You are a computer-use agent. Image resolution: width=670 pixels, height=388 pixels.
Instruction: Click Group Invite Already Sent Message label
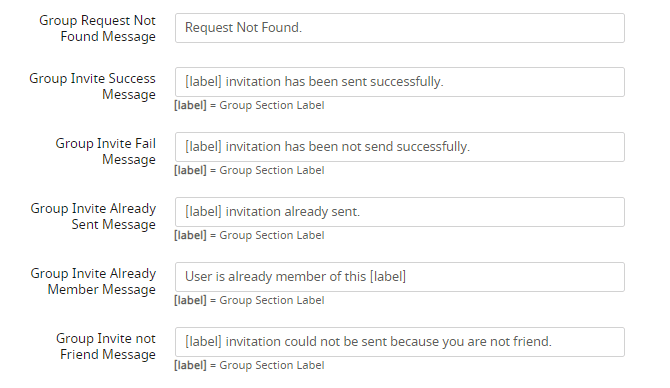coord(93,216)
